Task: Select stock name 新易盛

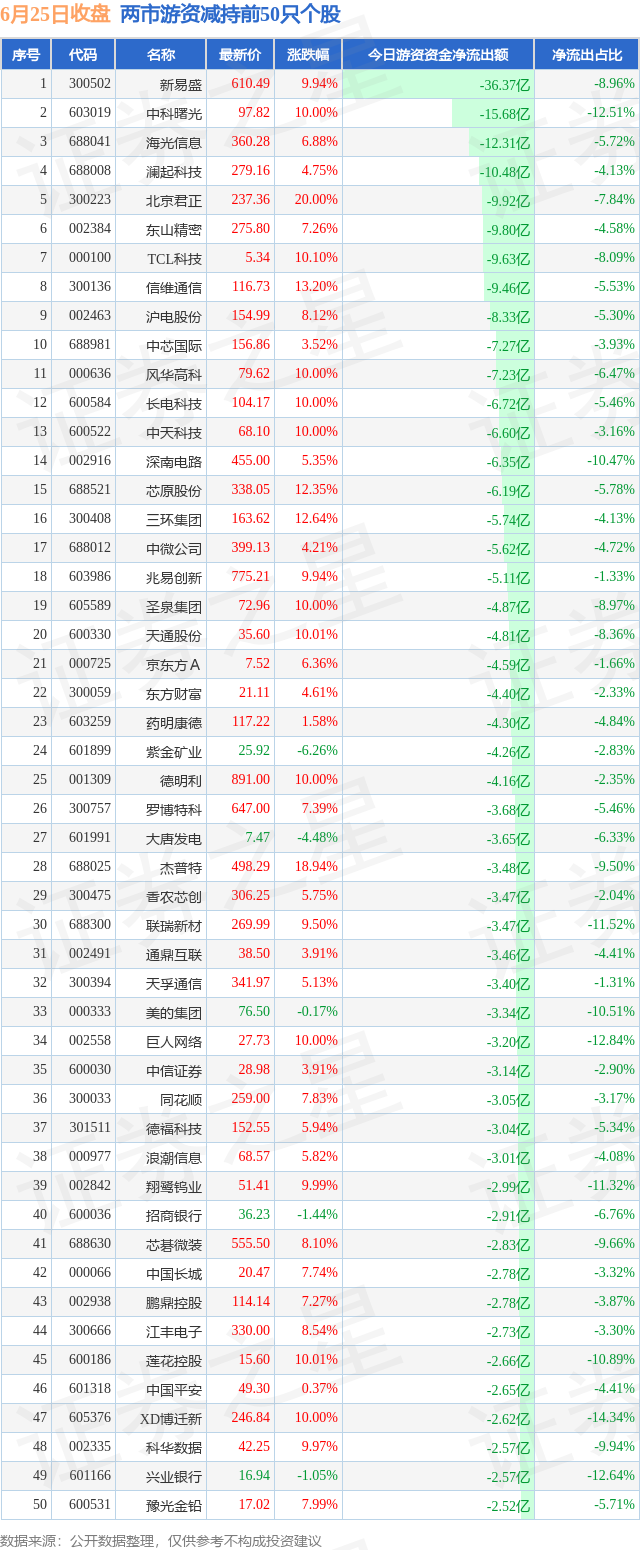Action: pyautogui.click(x=181, y=85)
